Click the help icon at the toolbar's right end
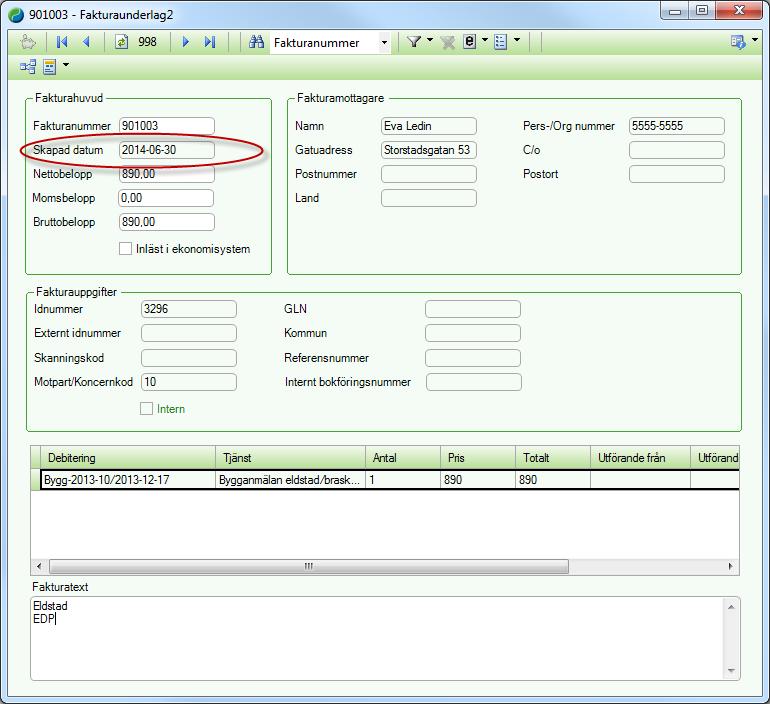 (x=738, y=42)
